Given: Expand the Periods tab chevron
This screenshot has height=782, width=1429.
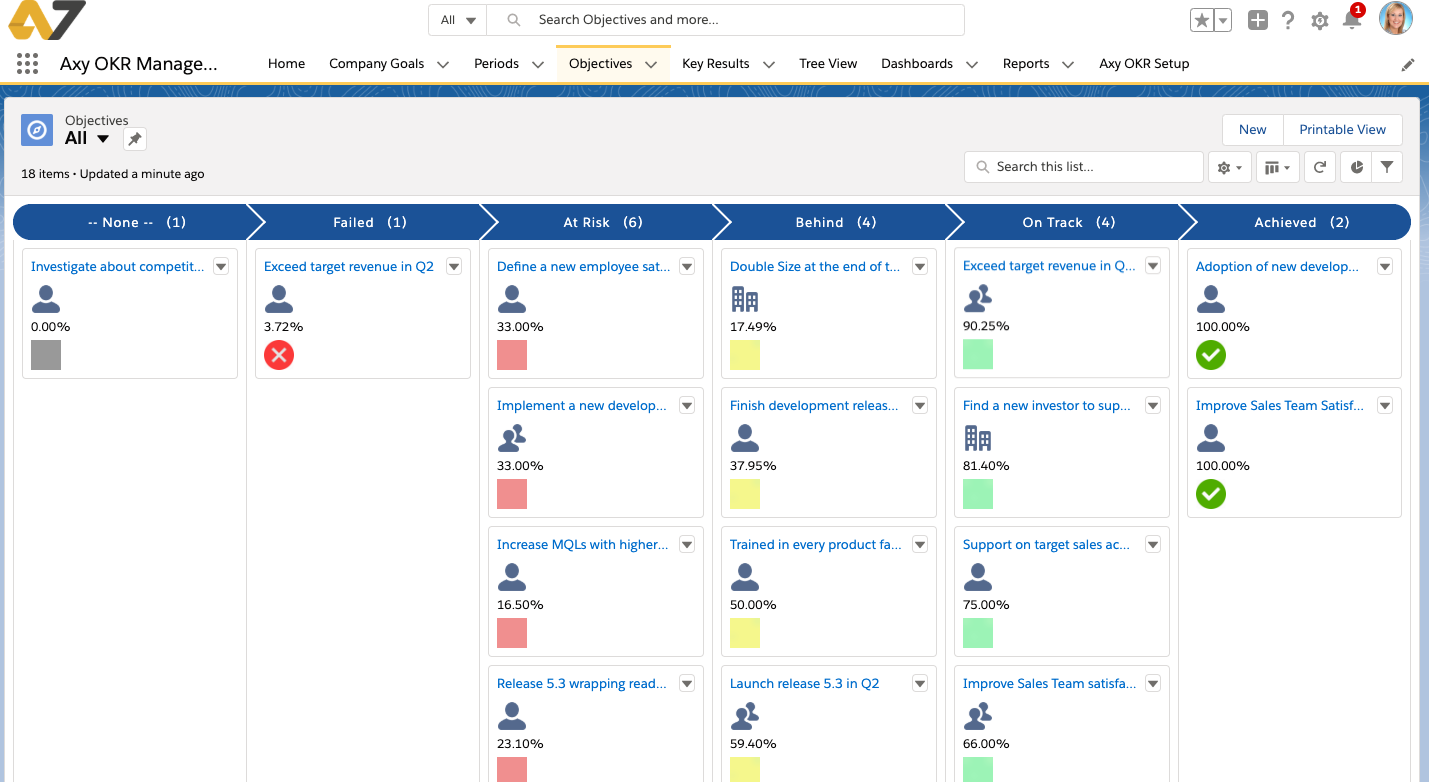Looking at the screenshot, I should [x=537, y=64].
